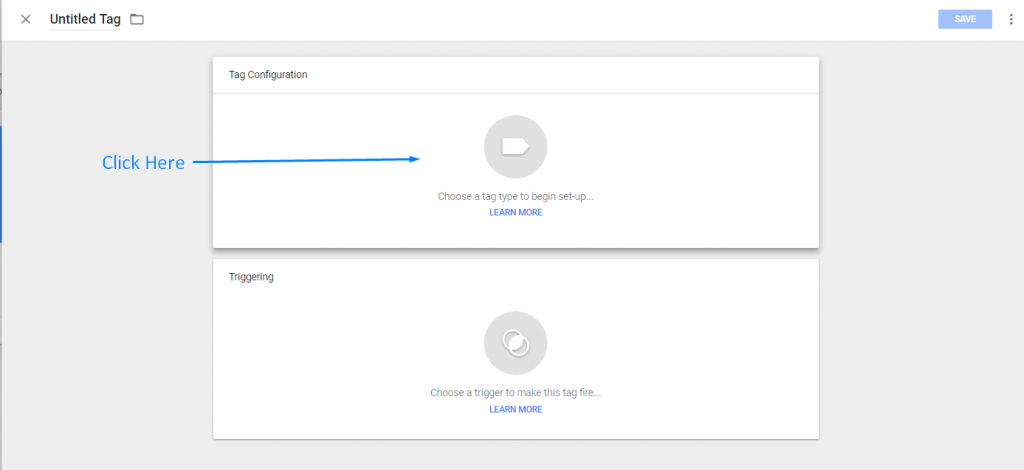Click the Untitled Tag name field
Image resolution: width=1024 pixels, height=470 pixels.
tap(85, 20)
